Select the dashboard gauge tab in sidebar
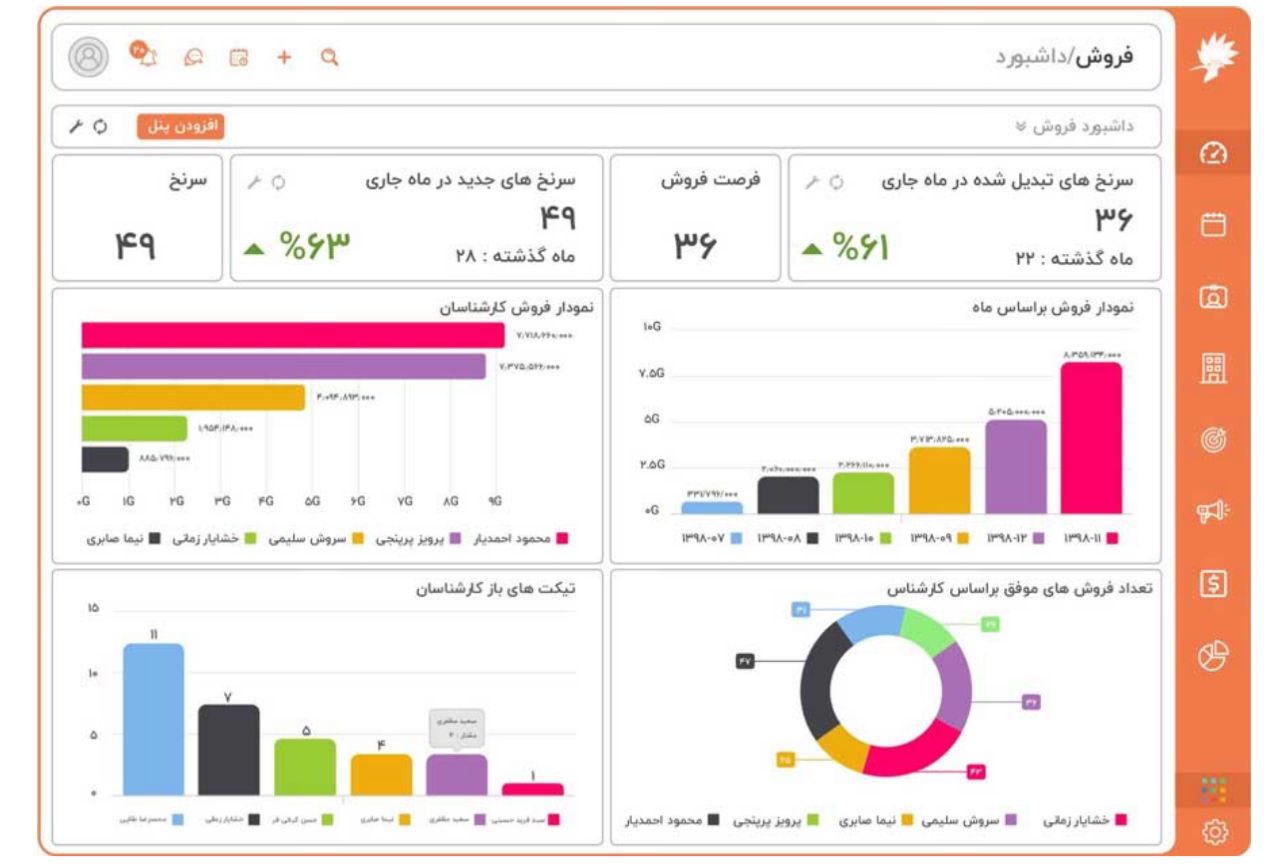Viewport: 1280px width, 867px height. pos(1213,153)
